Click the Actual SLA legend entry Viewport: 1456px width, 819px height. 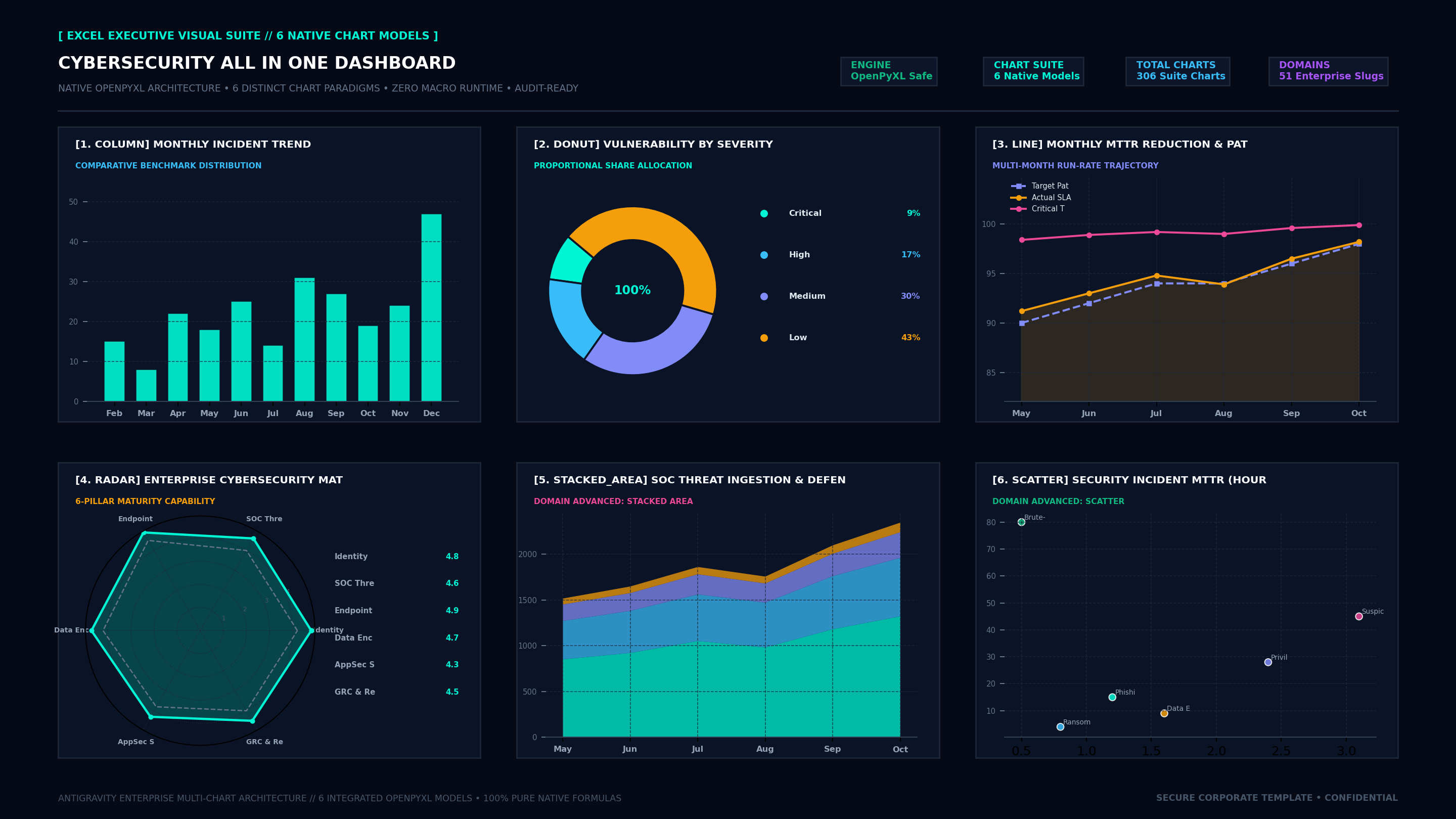click(1040, 198)
